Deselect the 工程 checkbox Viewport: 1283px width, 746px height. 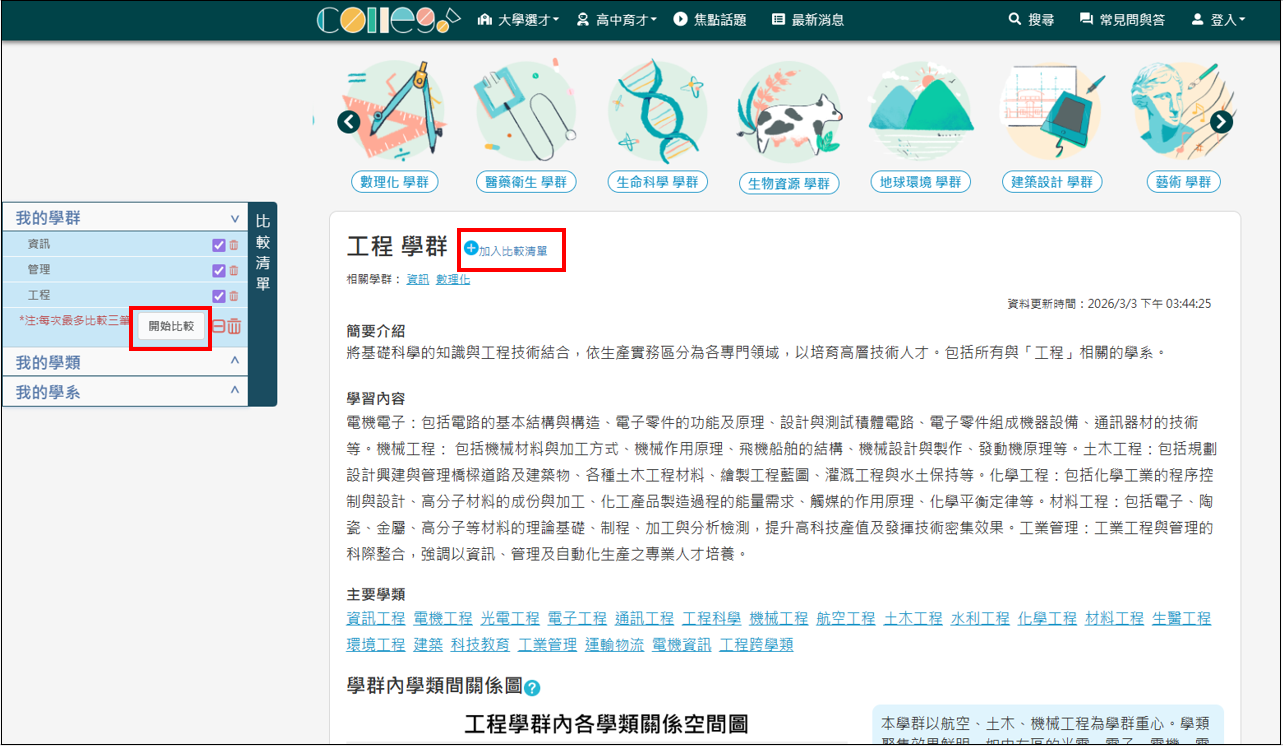pos(219,296)
